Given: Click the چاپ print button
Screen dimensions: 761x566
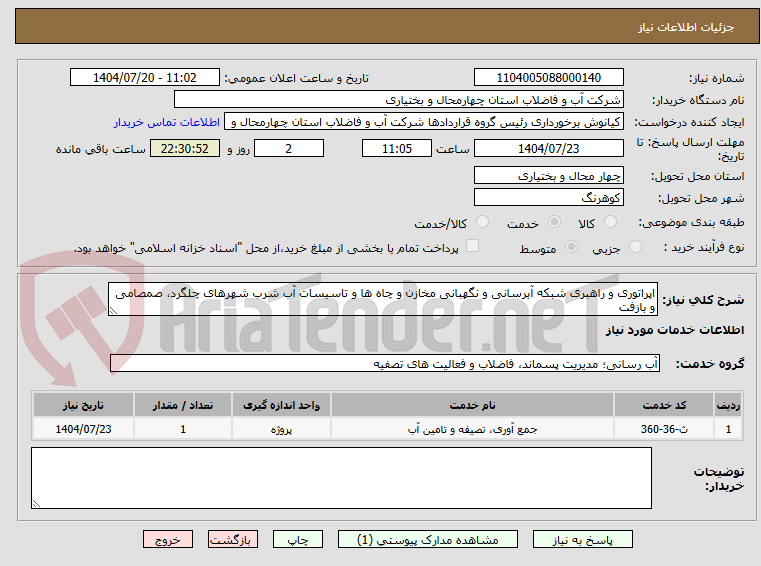Looking at the screenshot, I should coord(298,539).
